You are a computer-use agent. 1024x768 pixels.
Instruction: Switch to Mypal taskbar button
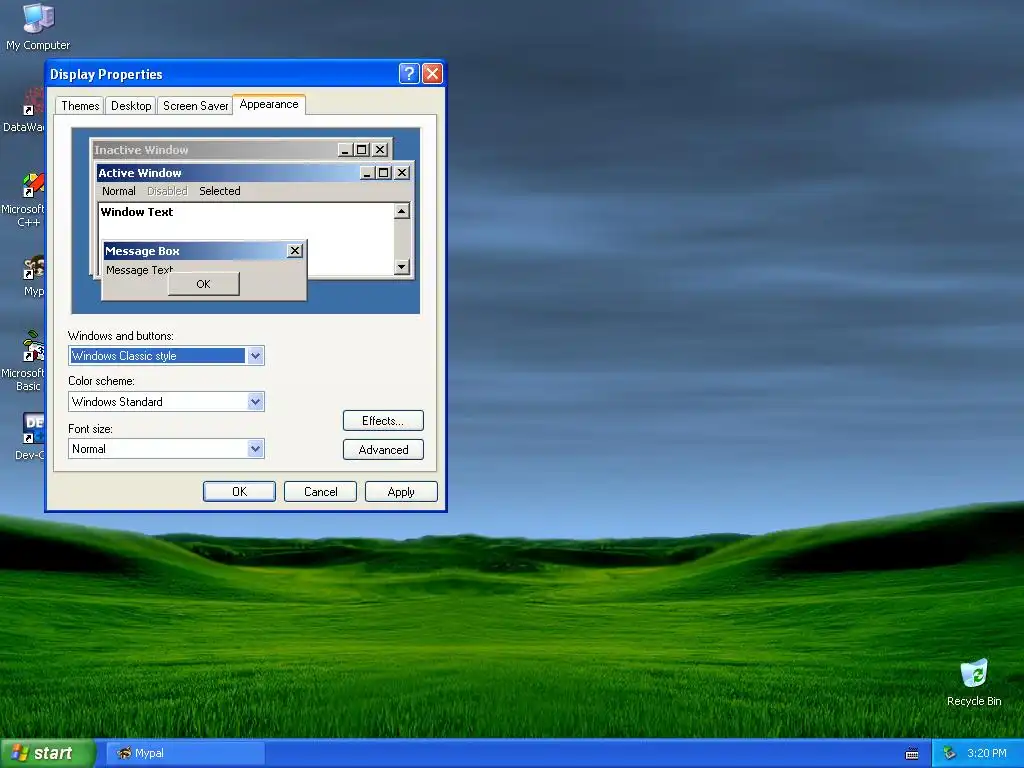185,753
